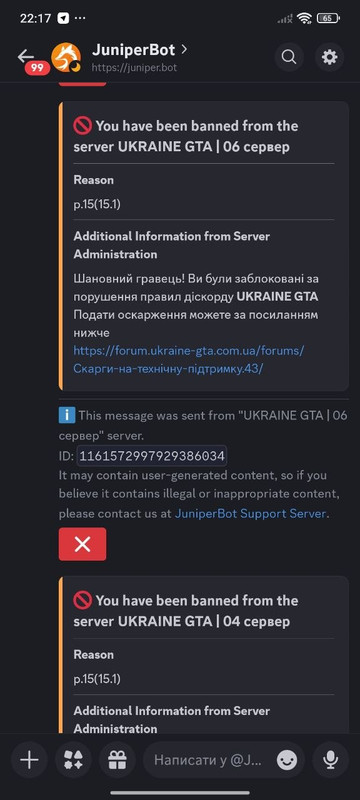Tap the Telegram status bar icon
Image resolution: width=360 pixels, height=800 pixels.
63,18
